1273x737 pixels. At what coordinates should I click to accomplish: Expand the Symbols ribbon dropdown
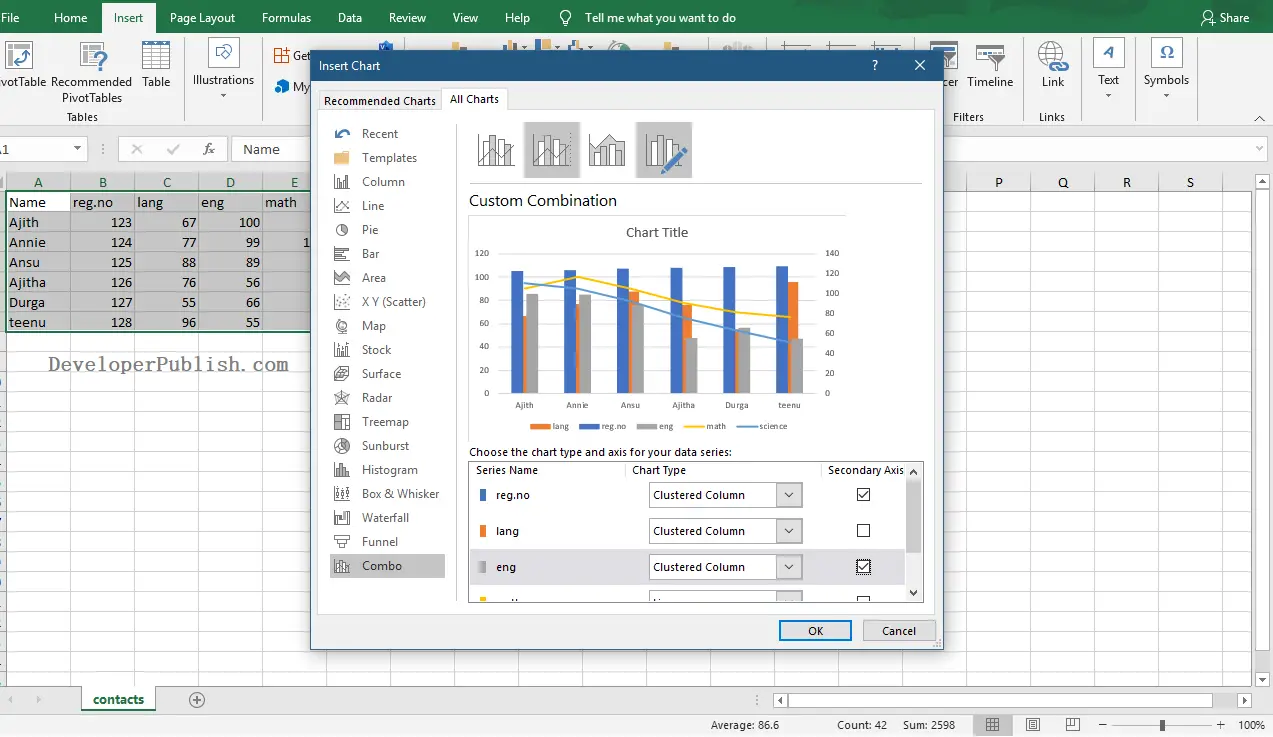pyautogui.click(x=1166, y=96)
